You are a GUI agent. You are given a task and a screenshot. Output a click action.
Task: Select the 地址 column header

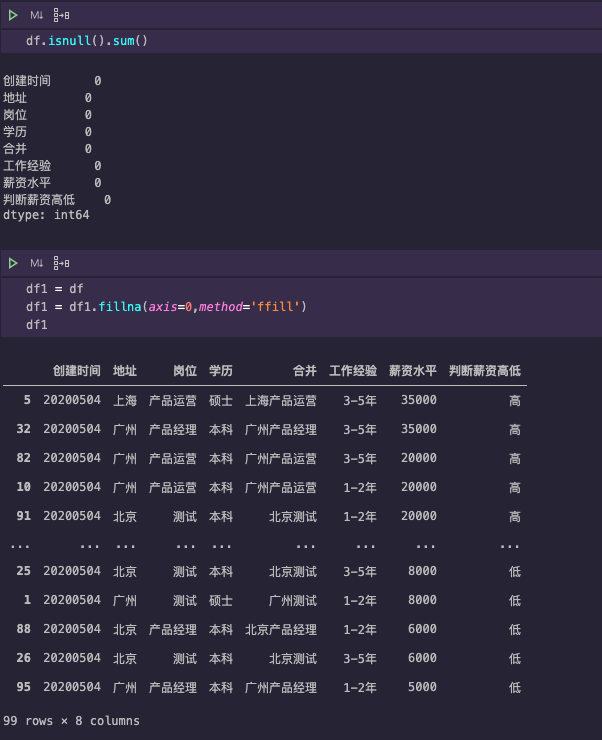point(125,370)
